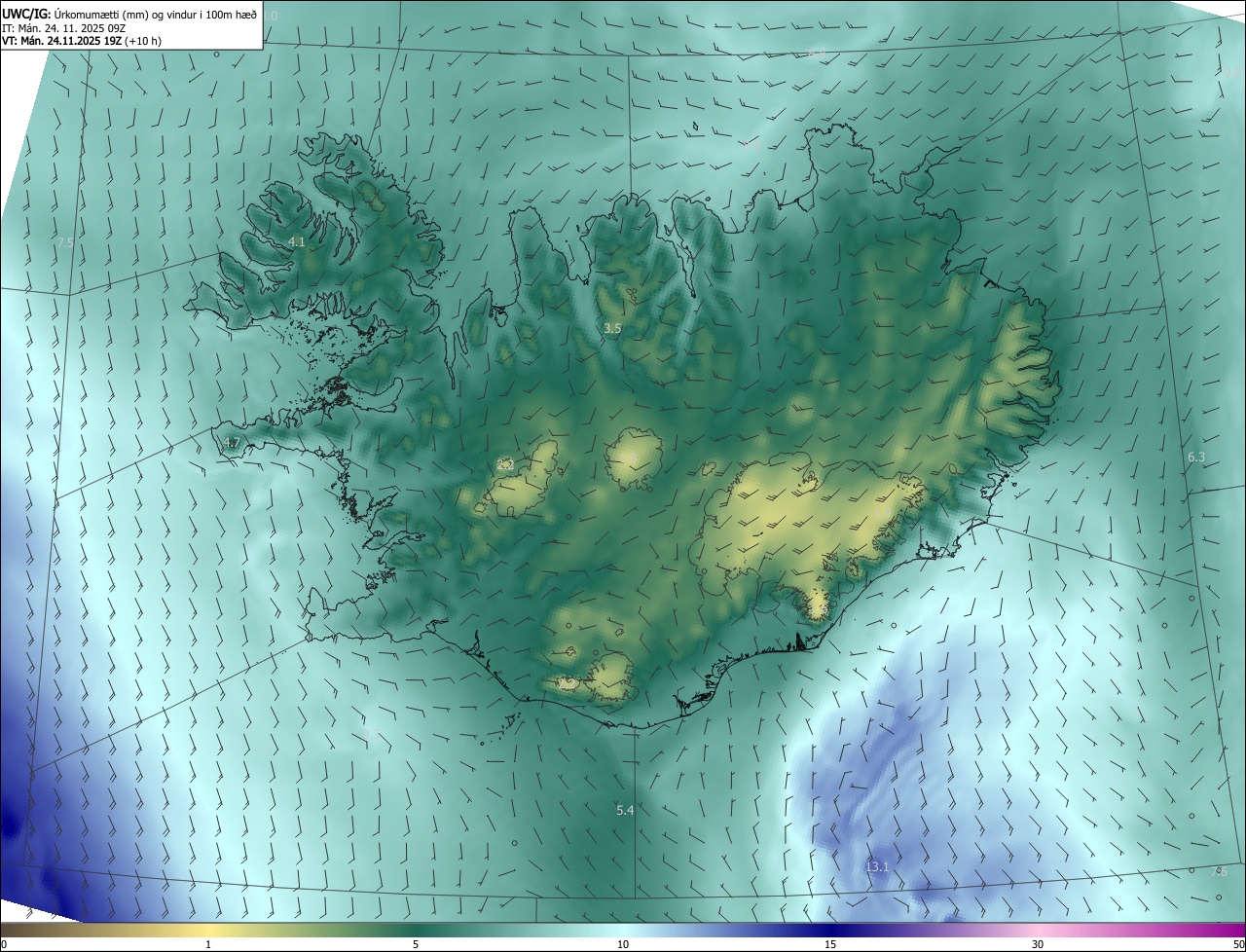1246x952 pixels.
Task: Click the 2.2 value label near the glacier
Action: pos(505,465)
